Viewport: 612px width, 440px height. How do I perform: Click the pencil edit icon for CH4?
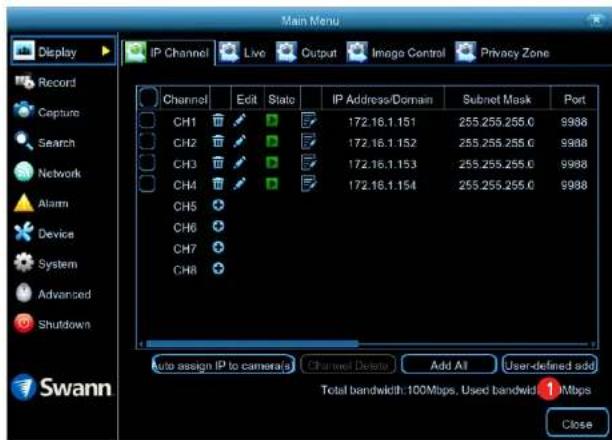coord(239,183)
